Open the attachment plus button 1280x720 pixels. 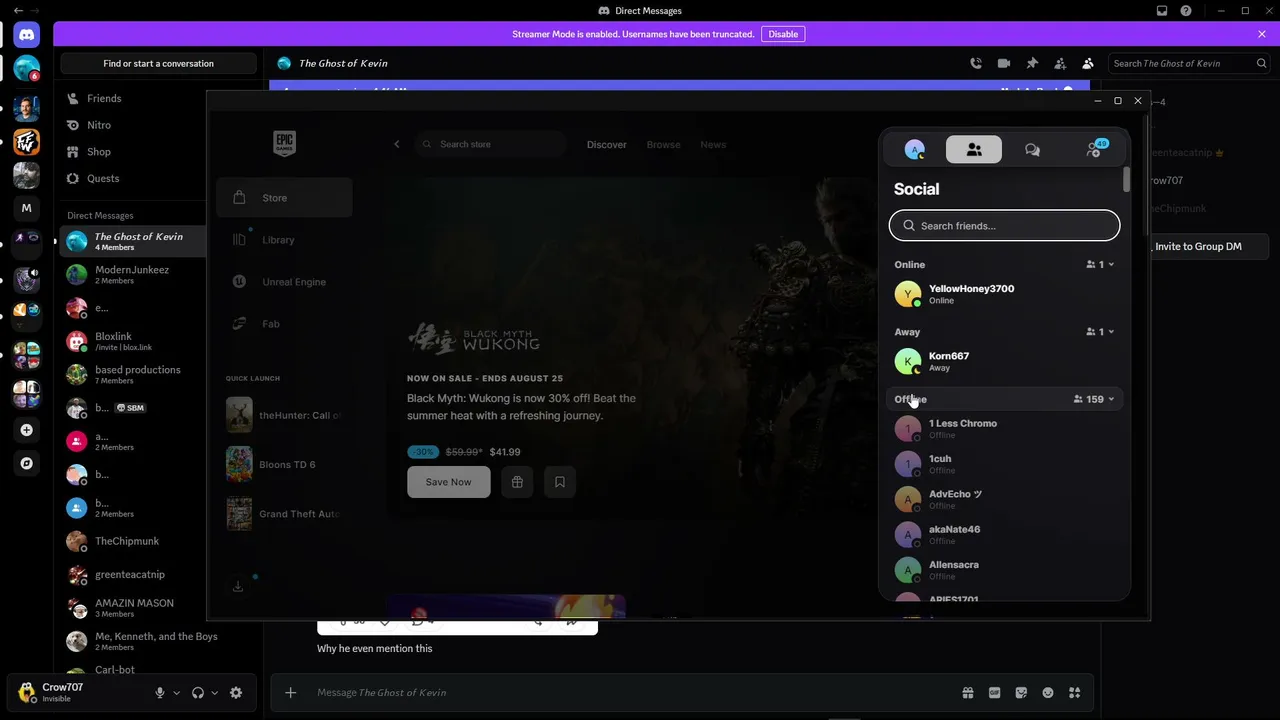coord(291,693)
